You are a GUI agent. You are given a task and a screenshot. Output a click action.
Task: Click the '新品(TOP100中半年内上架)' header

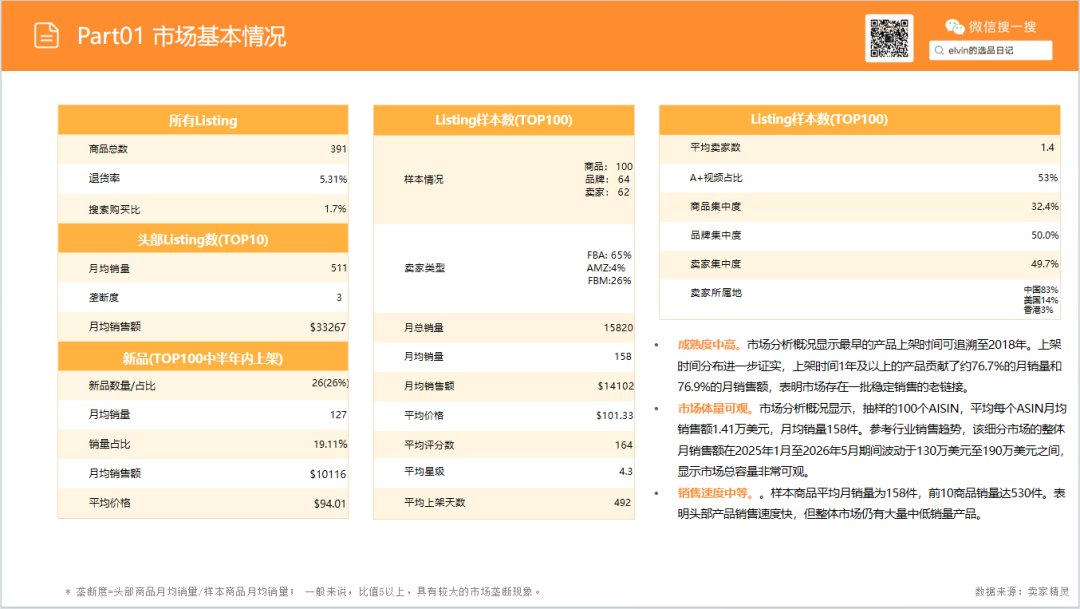pyautogui.click(x=203, y=358)
